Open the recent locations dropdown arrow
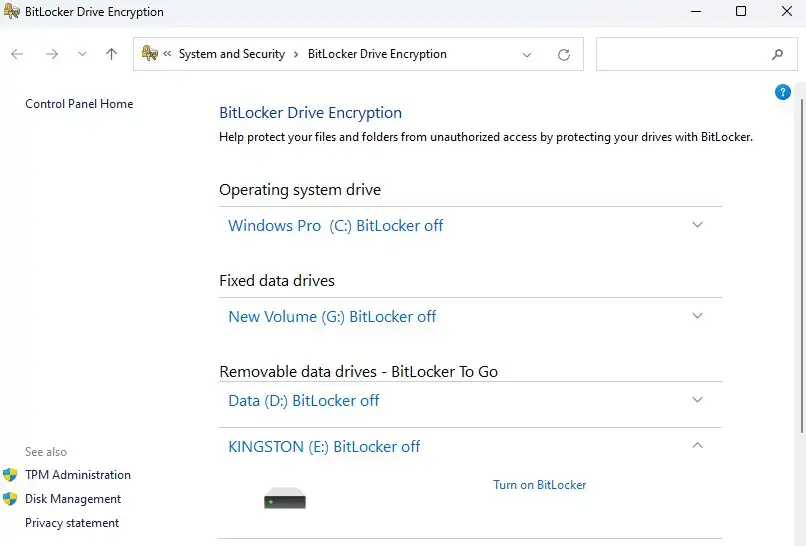The image size is (806, 546). pyautogui.click(x=82, y=54)
